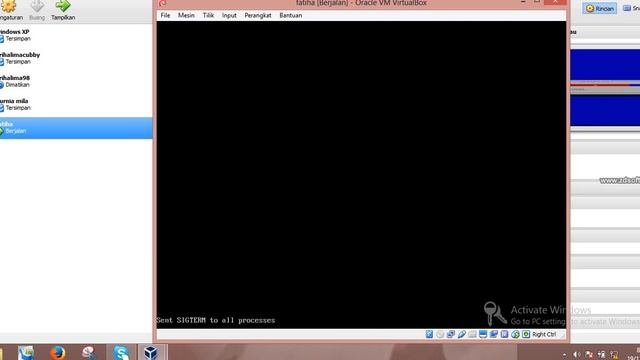
Task: Click the Right Ctrl host key indicator
Action: tap(544, 334)
